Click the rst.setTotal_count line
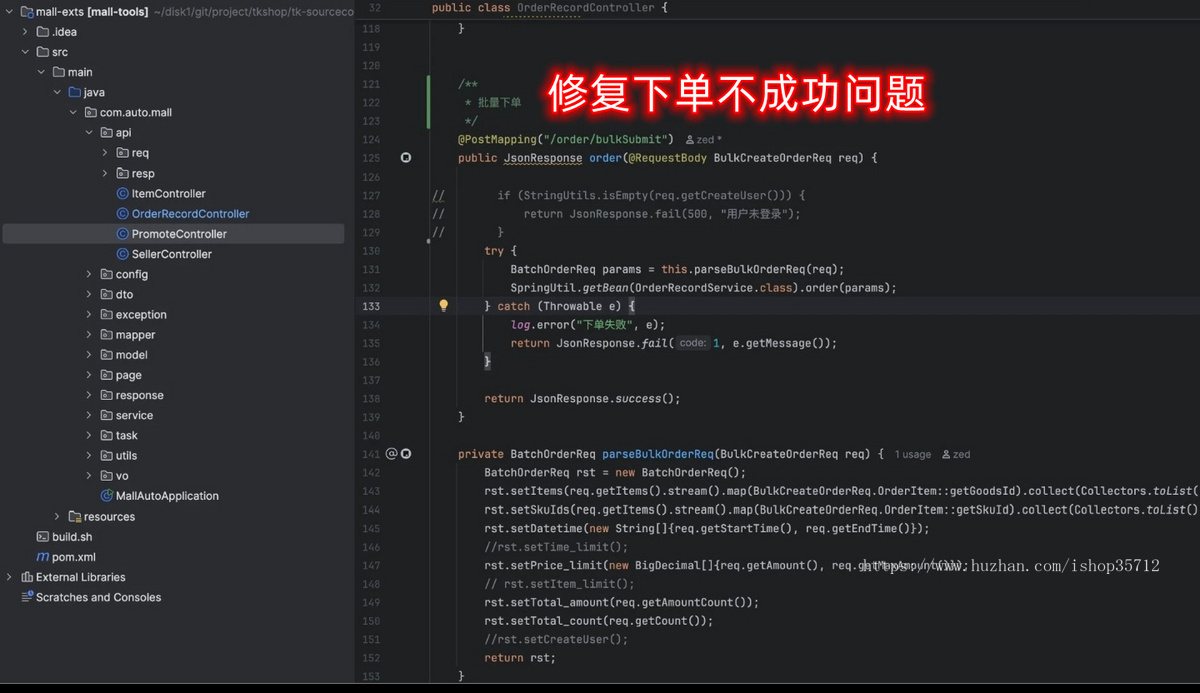The height and width of the screenshot is (693, 1200). pyautogui.click(x=598, y=620)
